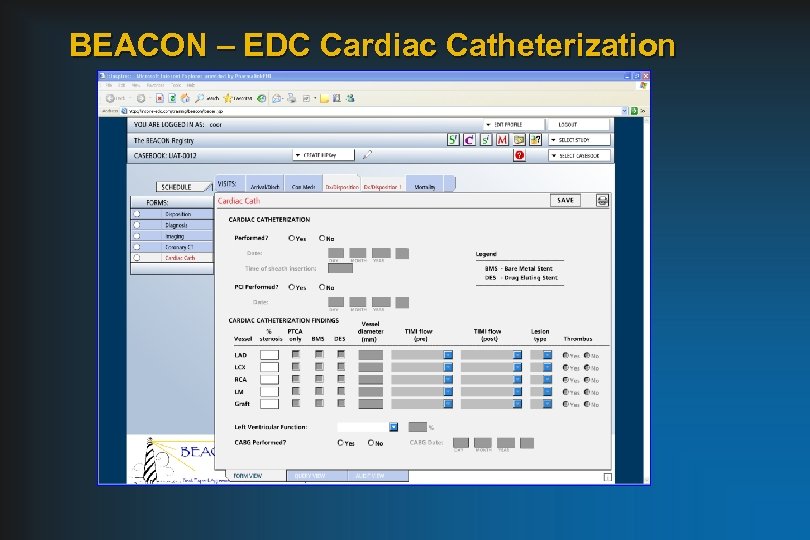810x540 pixels.
Task: Check BMS box for LCX row
Action: [x=319, y=366]
